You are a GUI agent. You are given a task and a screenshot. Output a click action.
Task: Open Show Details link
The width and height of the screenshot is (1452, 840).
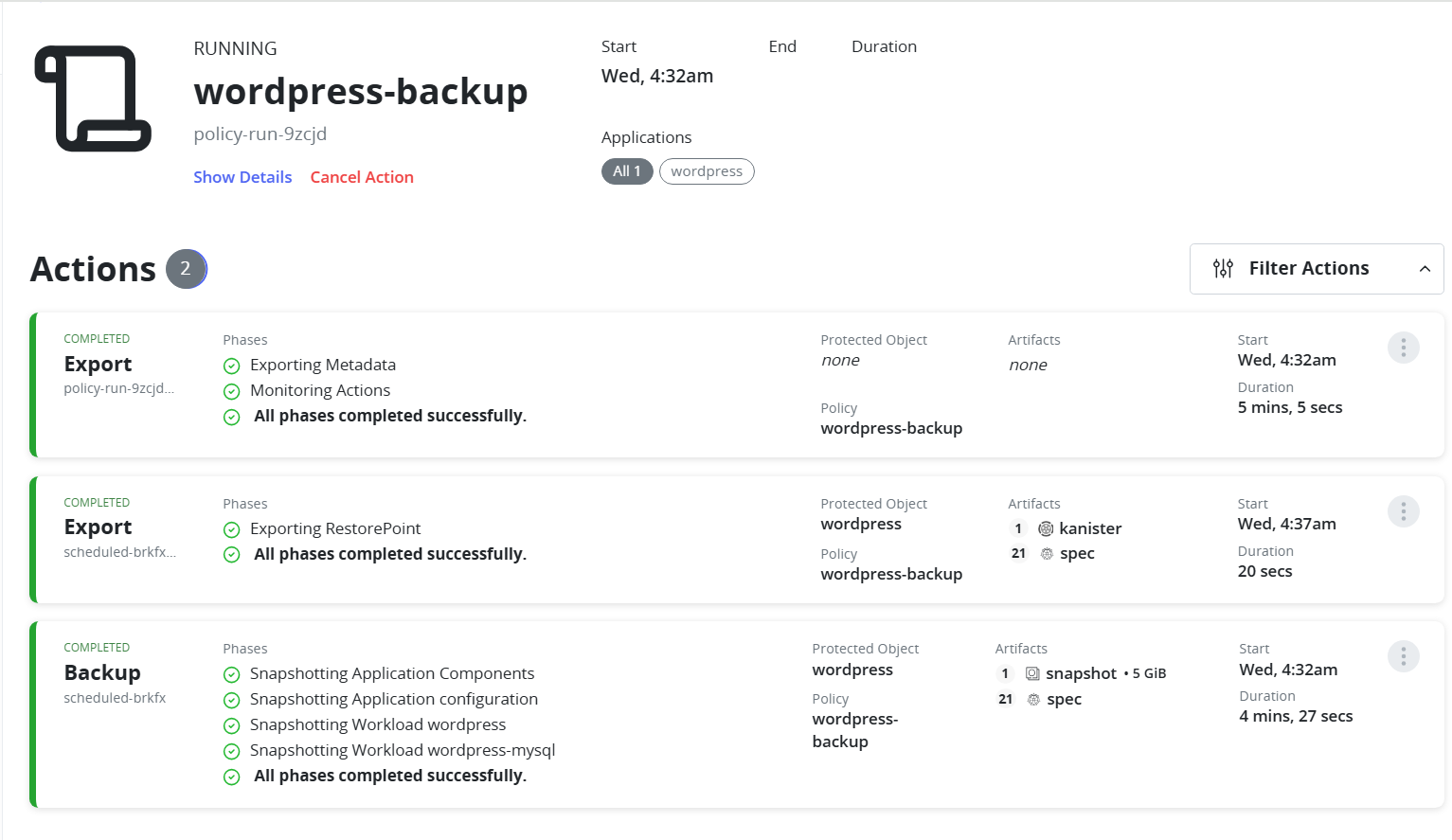242,177
